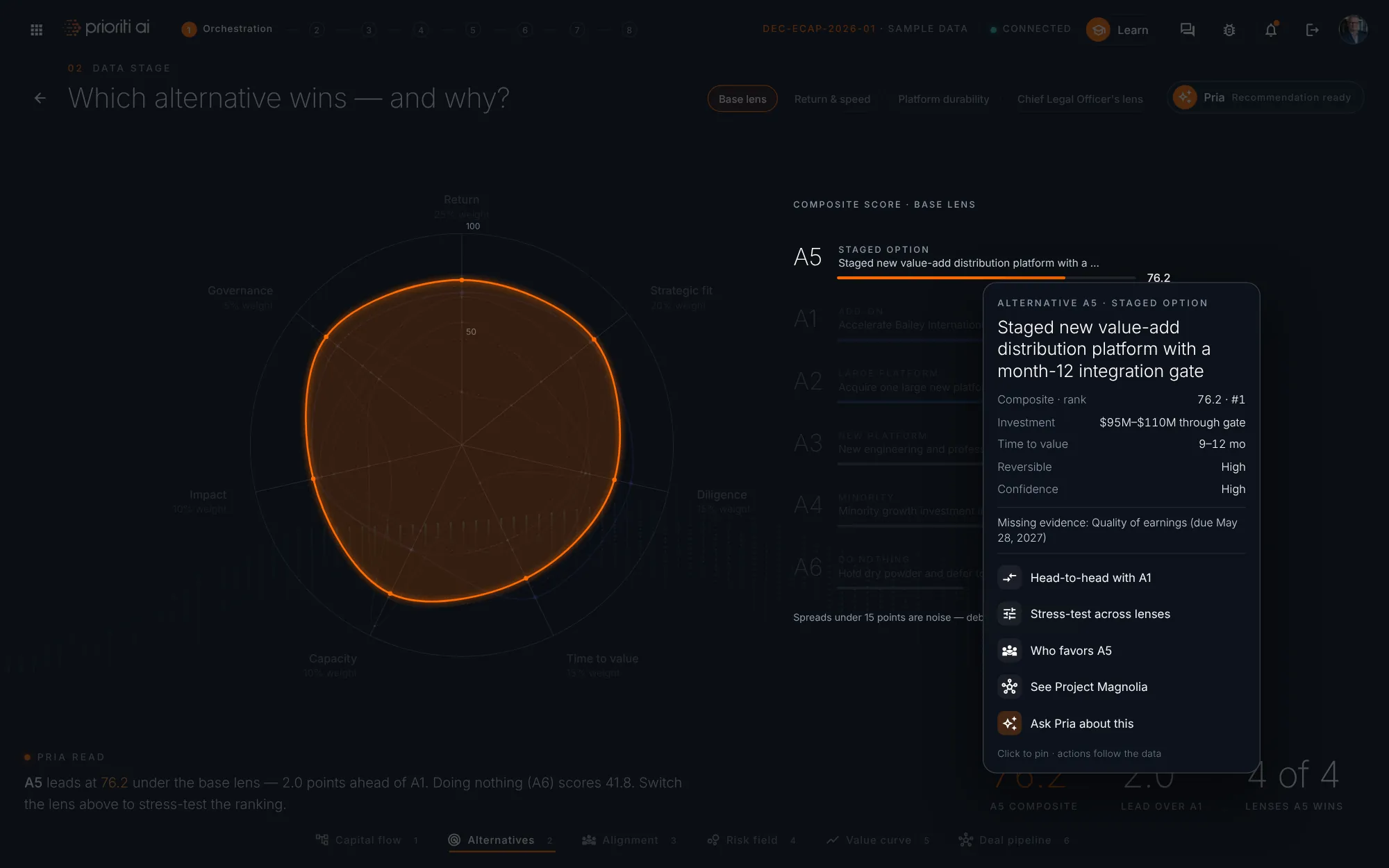Image resolution: width=1389 pixels, height=868 pixels.
Task: Click the Capital flow tab icon
Action: [x=322, y=840]
